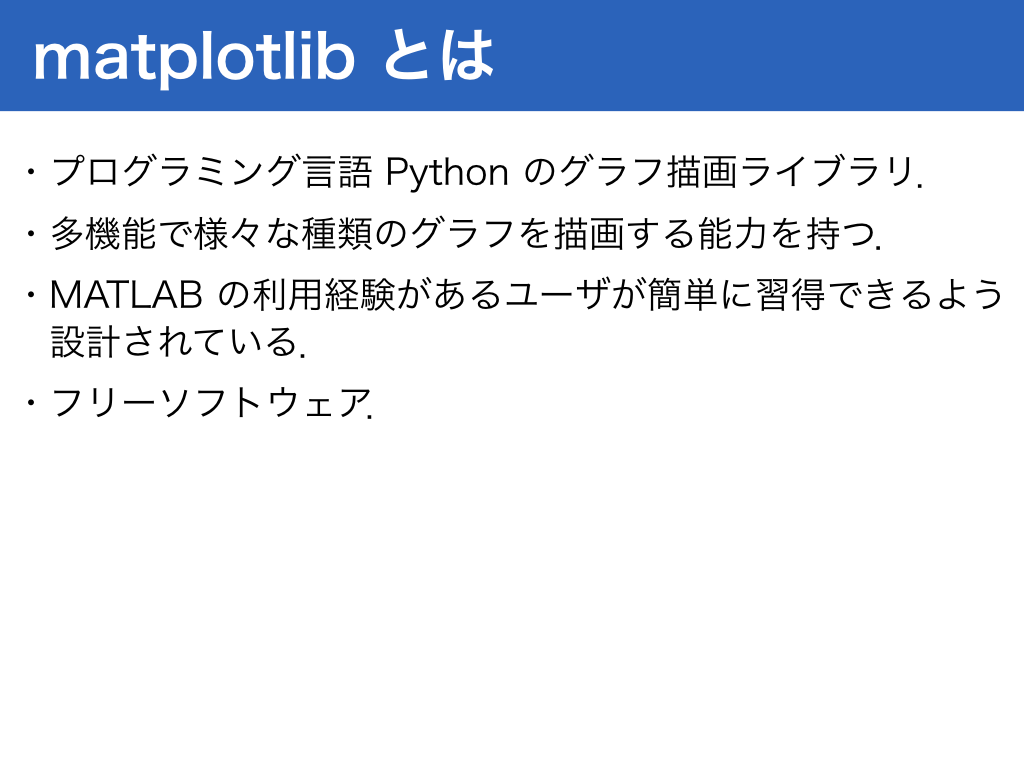The height and width of the screenshot is (768, 1024).
Task: Click the word "matplotlib" in the header
Action: click(194, 59)
